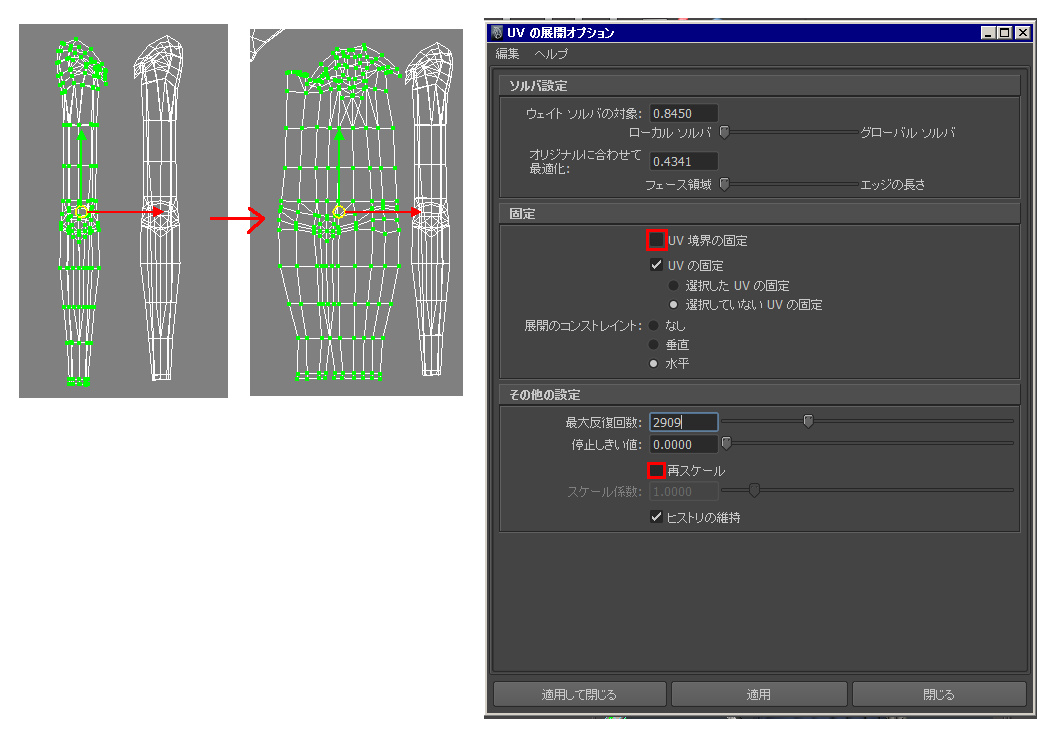Collapse the その他の設定 section header
The height and width of the screenshot is (732, 1046).
tap(759, 394)
